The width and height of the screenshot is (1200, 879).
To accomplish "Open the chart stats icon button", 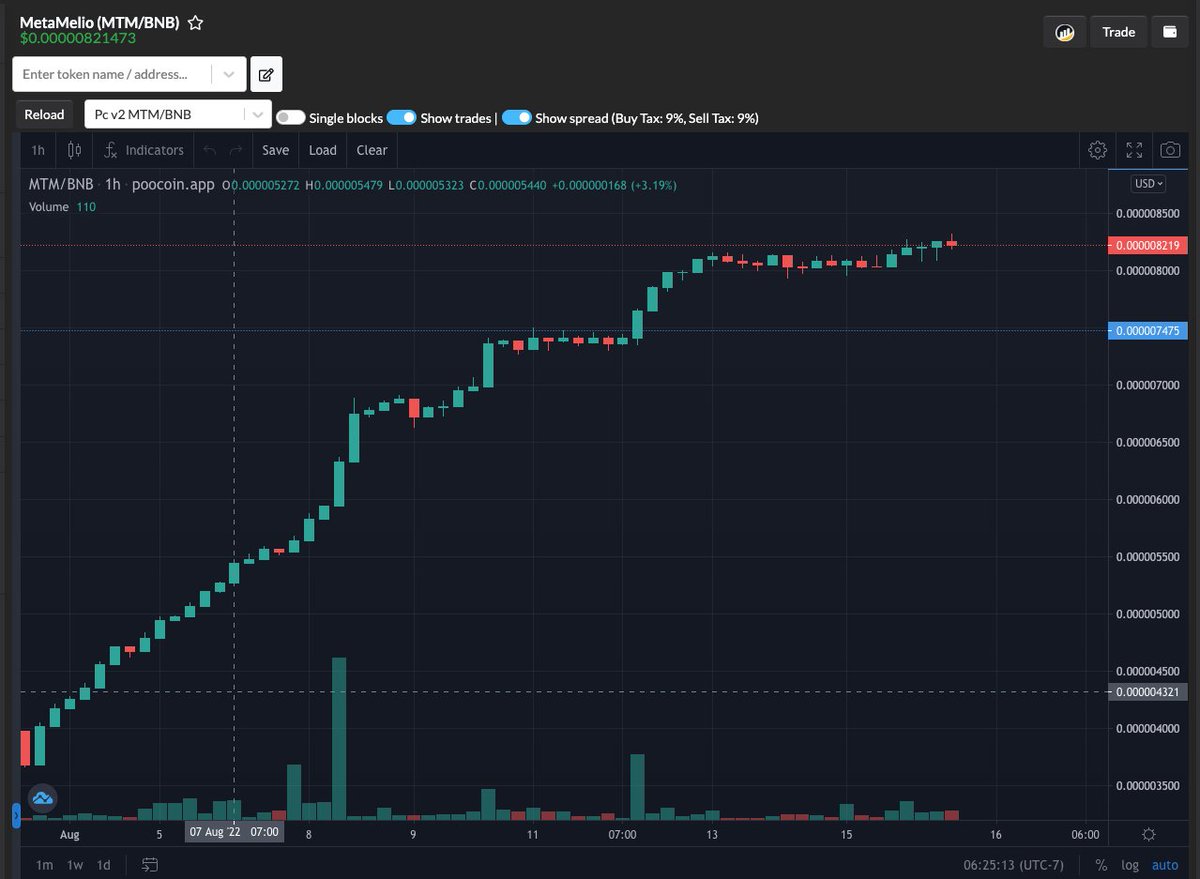I will point(1065,32).
